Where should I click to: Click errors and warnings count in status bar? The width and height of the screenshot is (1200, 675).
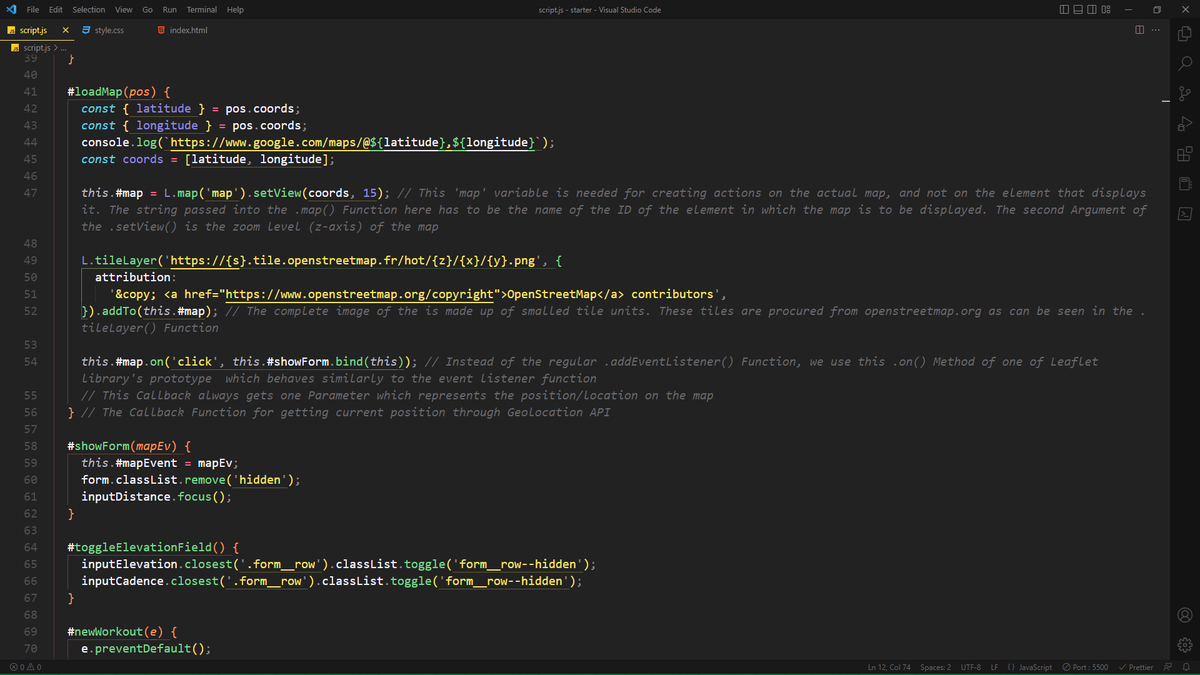click(25, 667)
